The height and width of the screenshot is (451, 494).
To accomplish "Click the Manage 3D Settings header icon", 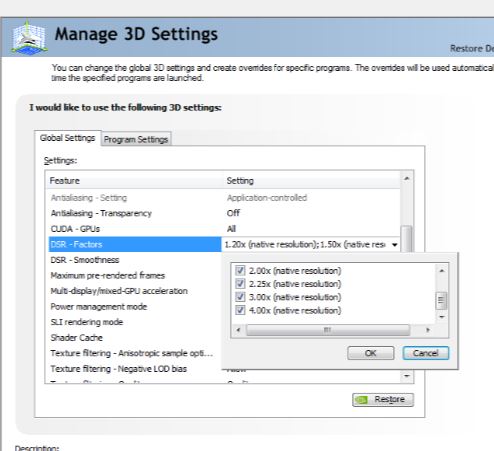I will coord(29,37).
